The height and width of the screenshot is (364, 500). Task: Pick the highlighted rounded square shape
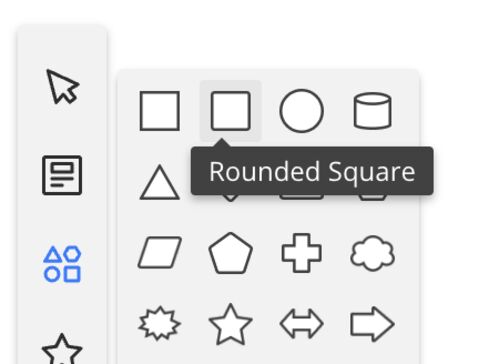(x=231, y=111)
